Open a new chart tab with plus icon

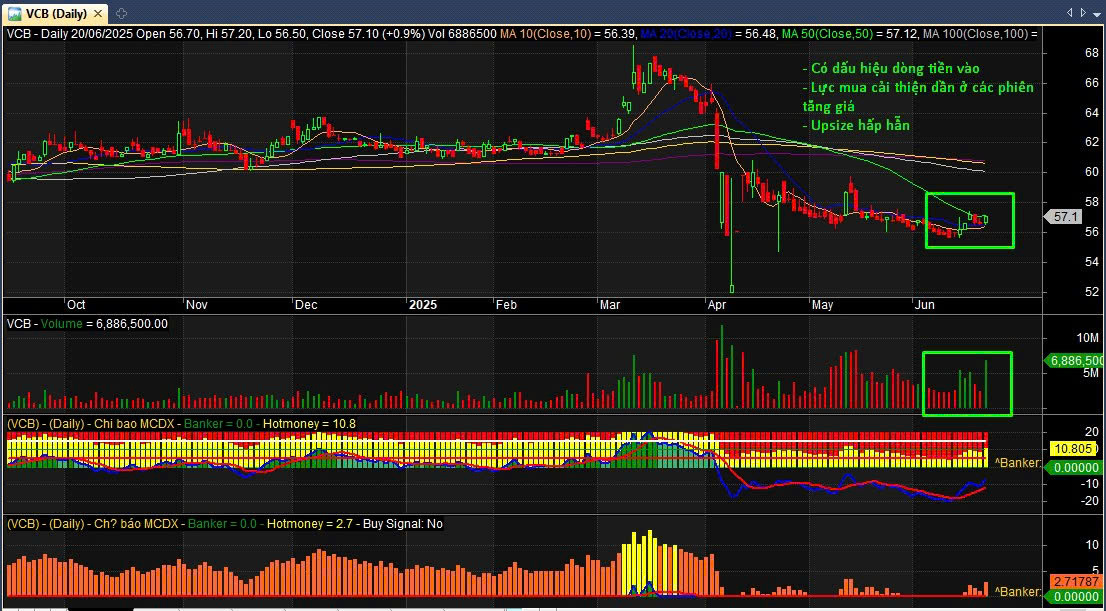[x=121, y=13]
